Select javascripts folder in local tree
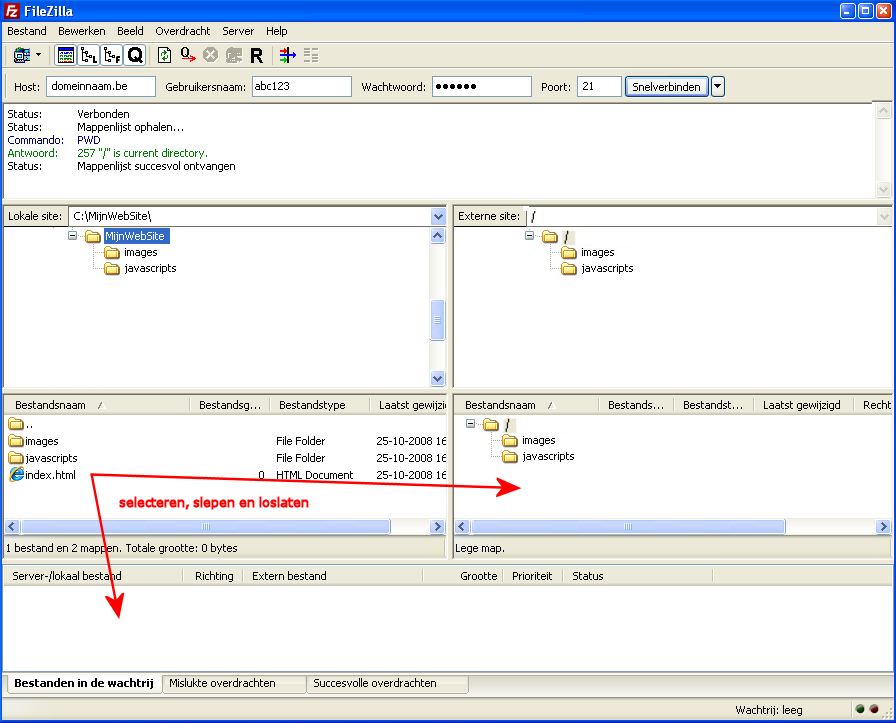The image size is (896, 723). (150, 268)
